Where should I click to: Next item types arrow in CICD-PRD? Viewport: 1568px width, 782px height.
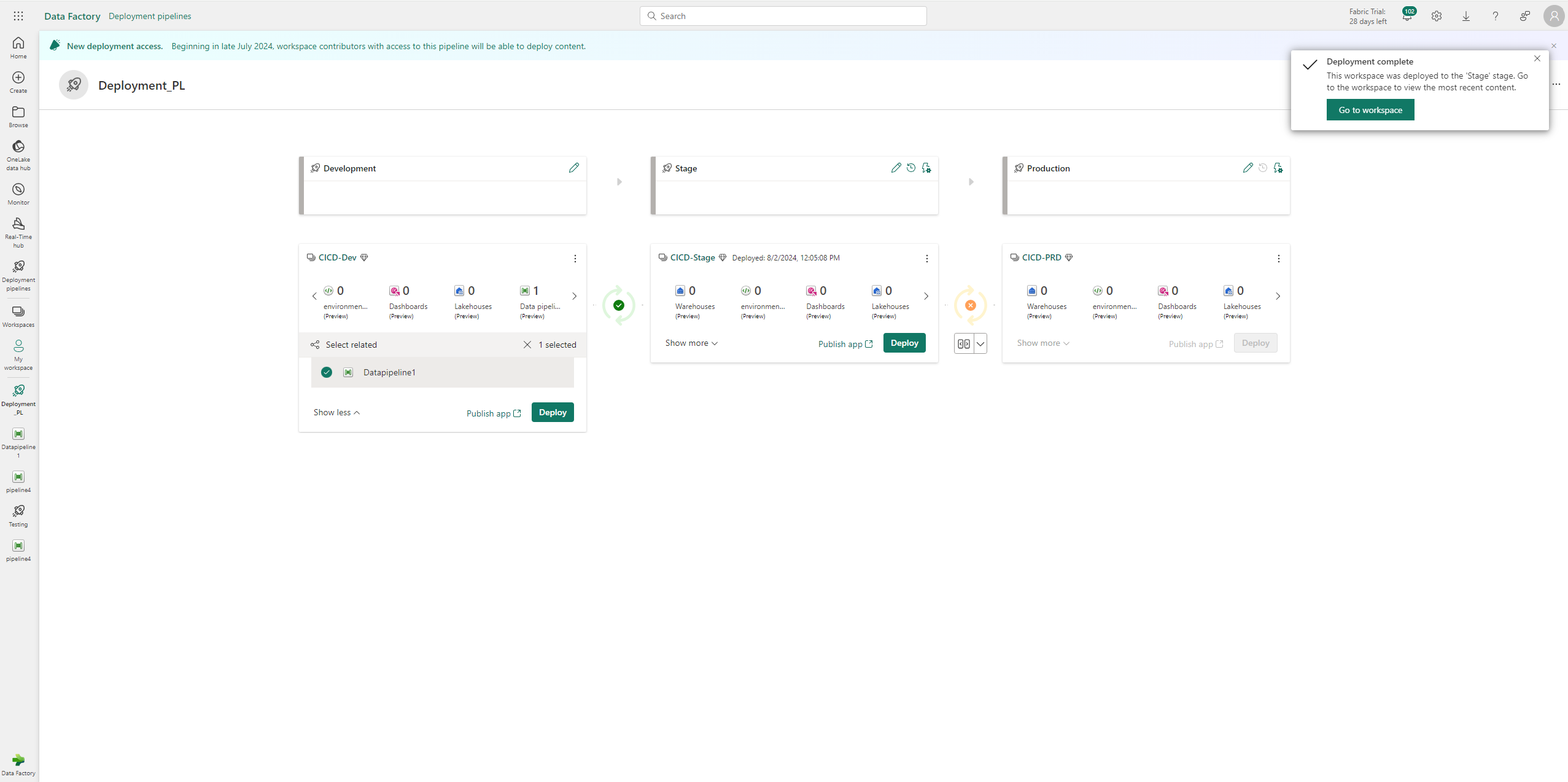coord(1278,296)
